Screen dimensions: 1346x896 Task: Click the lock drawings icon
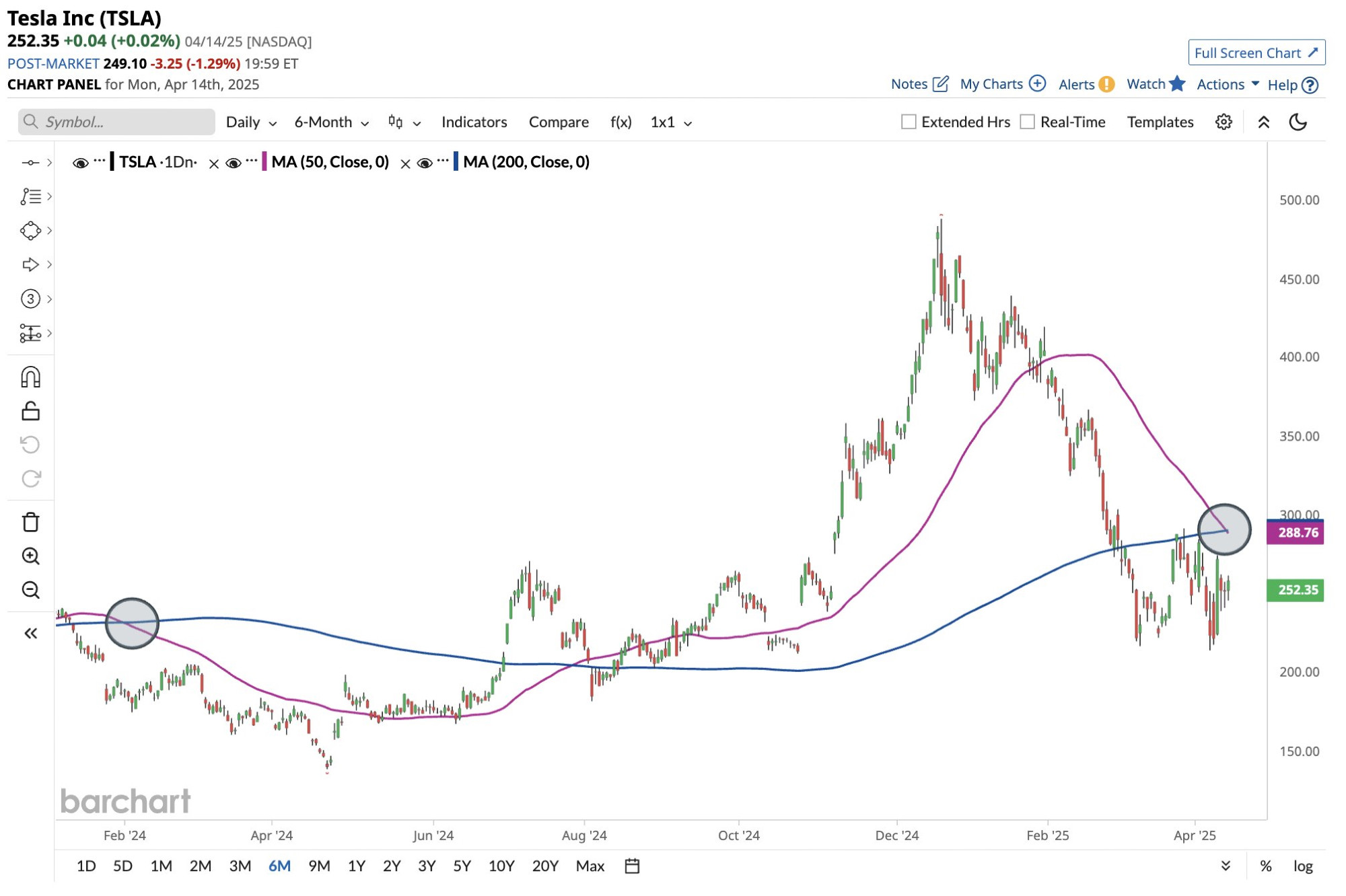31,411
